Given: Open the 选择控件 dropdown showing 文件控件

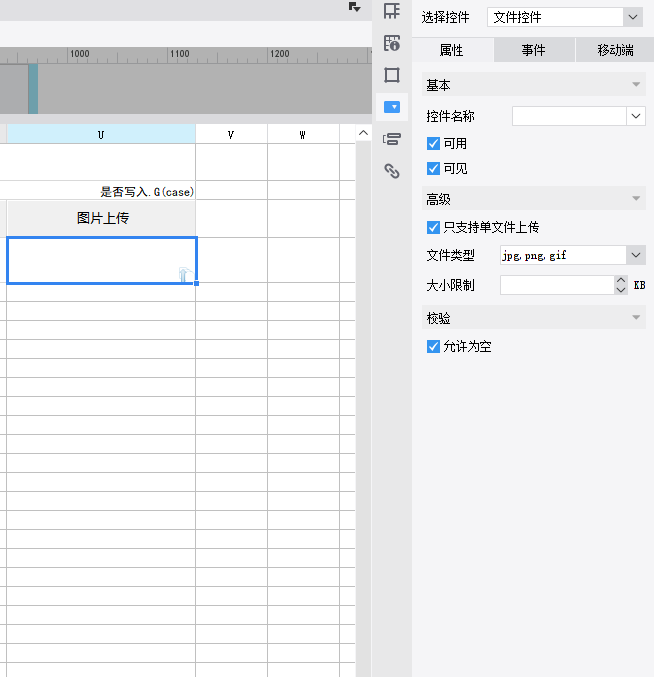Looking at the screenshot, I should (x=565, y=17).
